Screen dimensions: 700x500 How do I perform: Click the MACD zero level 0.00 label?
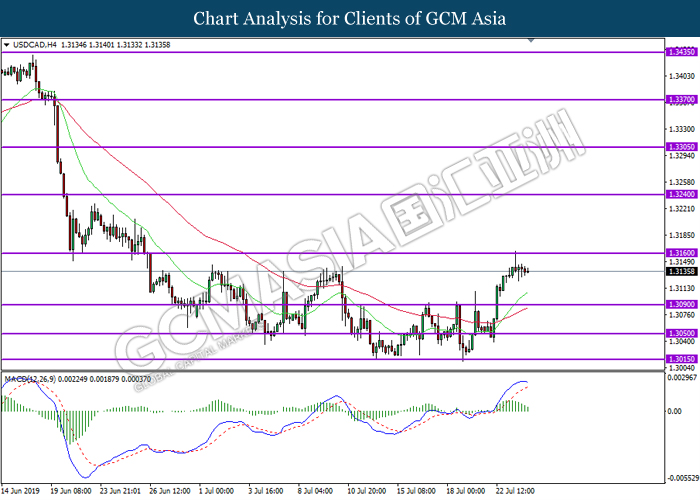tap(674, 411)
